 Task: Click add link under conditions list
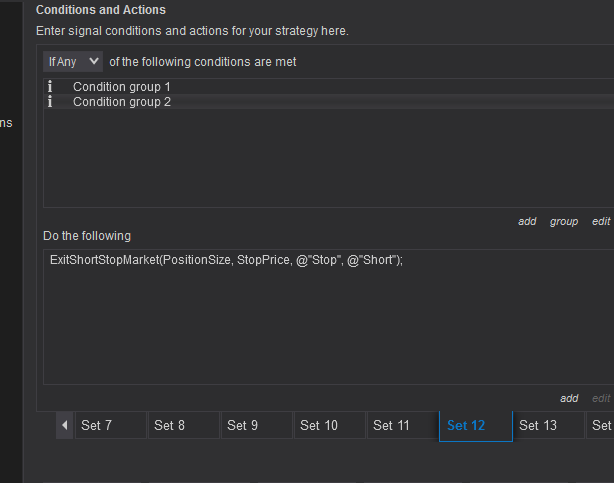(x=527, y=221)
